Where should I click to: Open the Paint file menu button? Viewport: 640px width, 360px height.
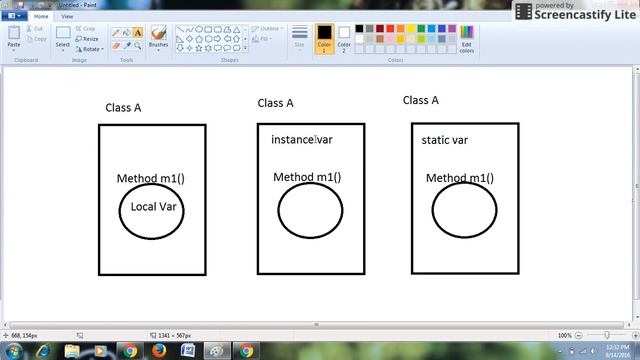tap(14, 16)
